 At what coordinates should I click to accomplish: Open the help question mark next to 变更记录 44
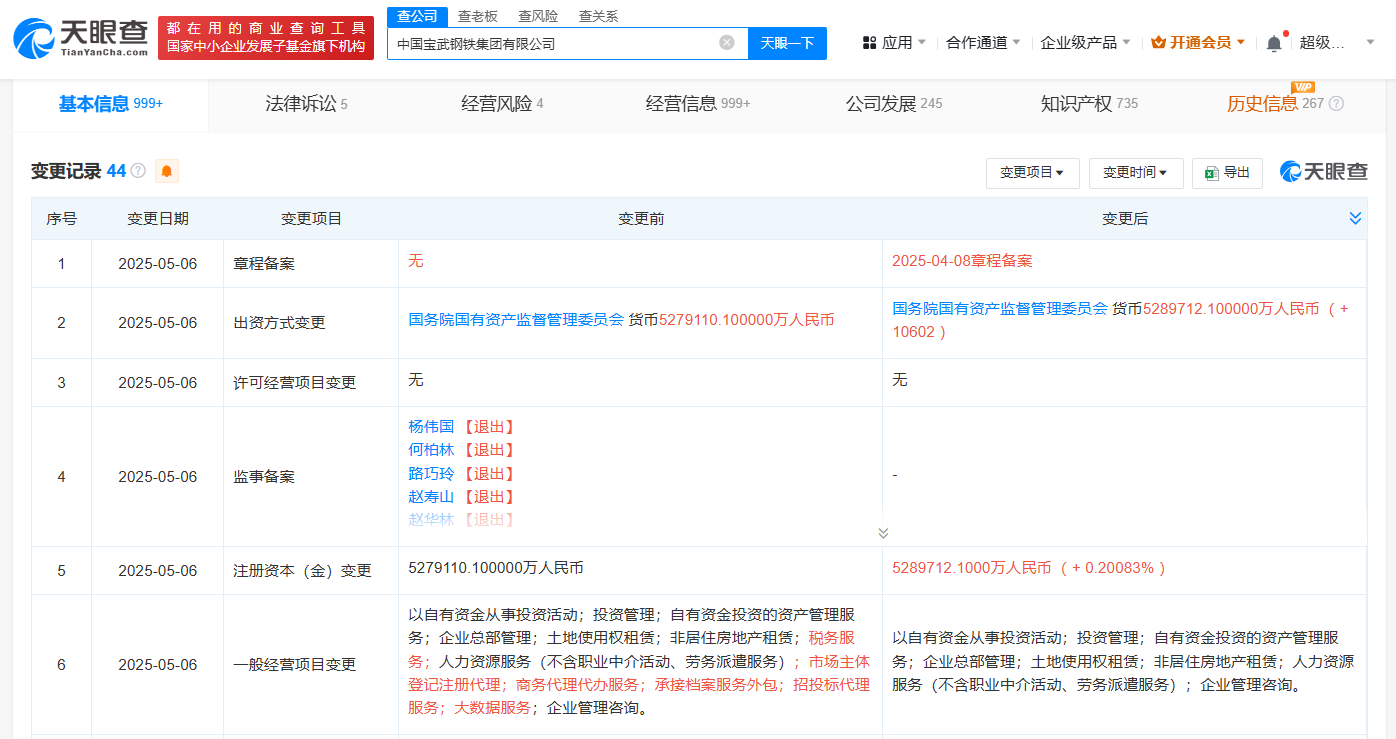pos(138,171)
